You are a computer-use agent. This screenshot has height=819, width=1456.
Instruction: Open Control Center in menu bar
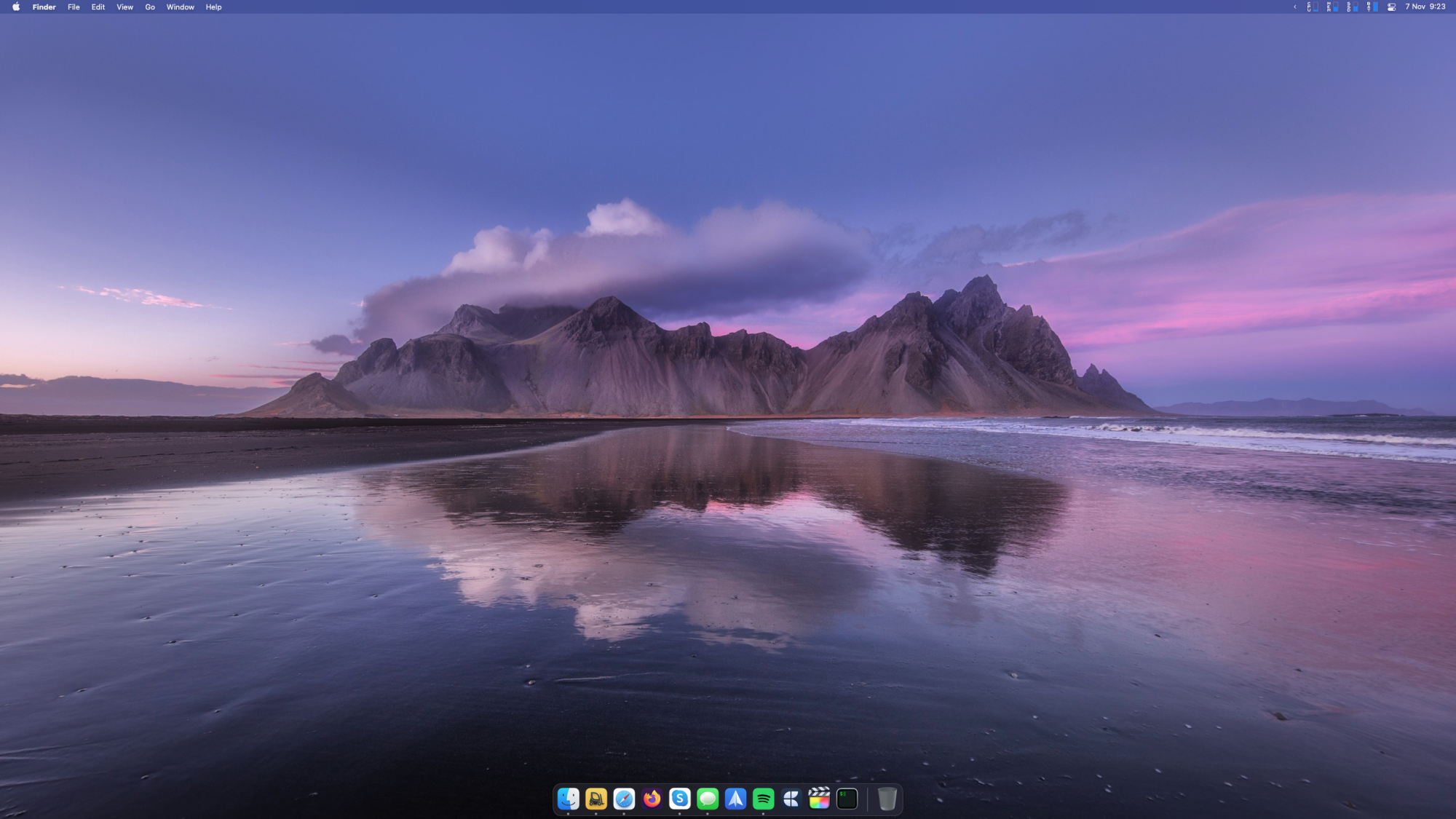point(1391,7)
